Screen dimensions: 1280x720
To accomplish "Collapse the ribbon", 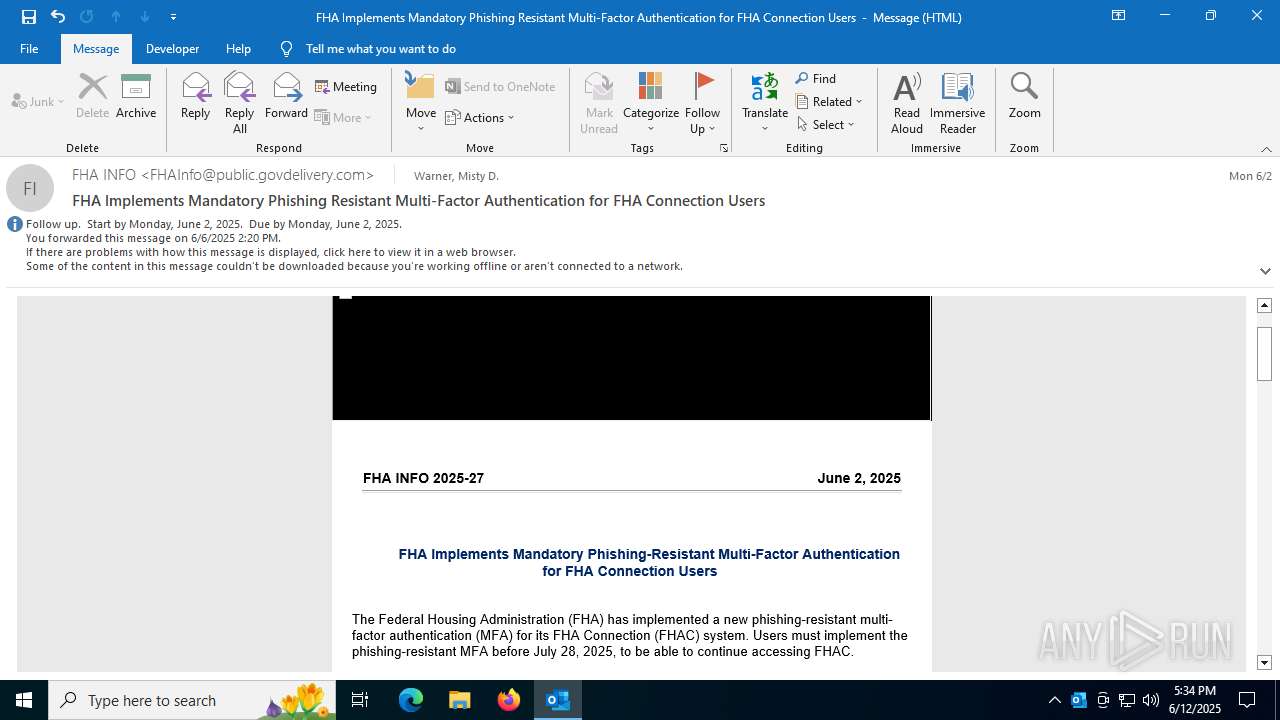I will click(1266, 149).
